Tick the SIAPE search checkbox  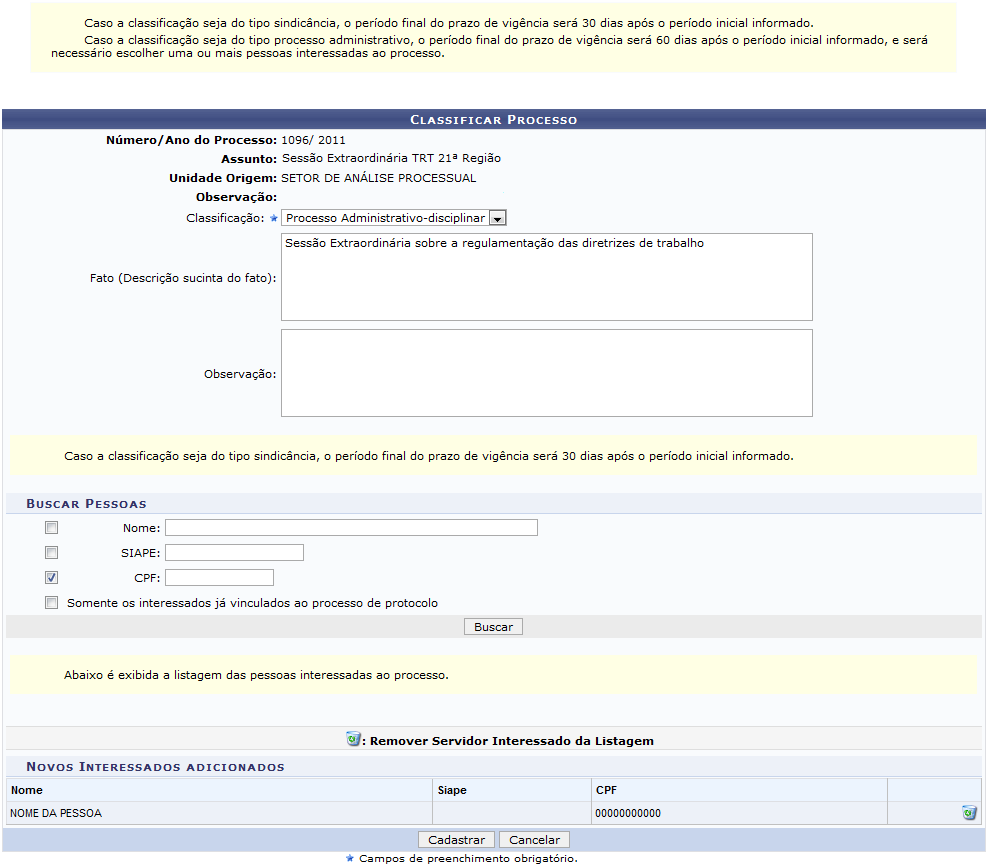(51, 552)
